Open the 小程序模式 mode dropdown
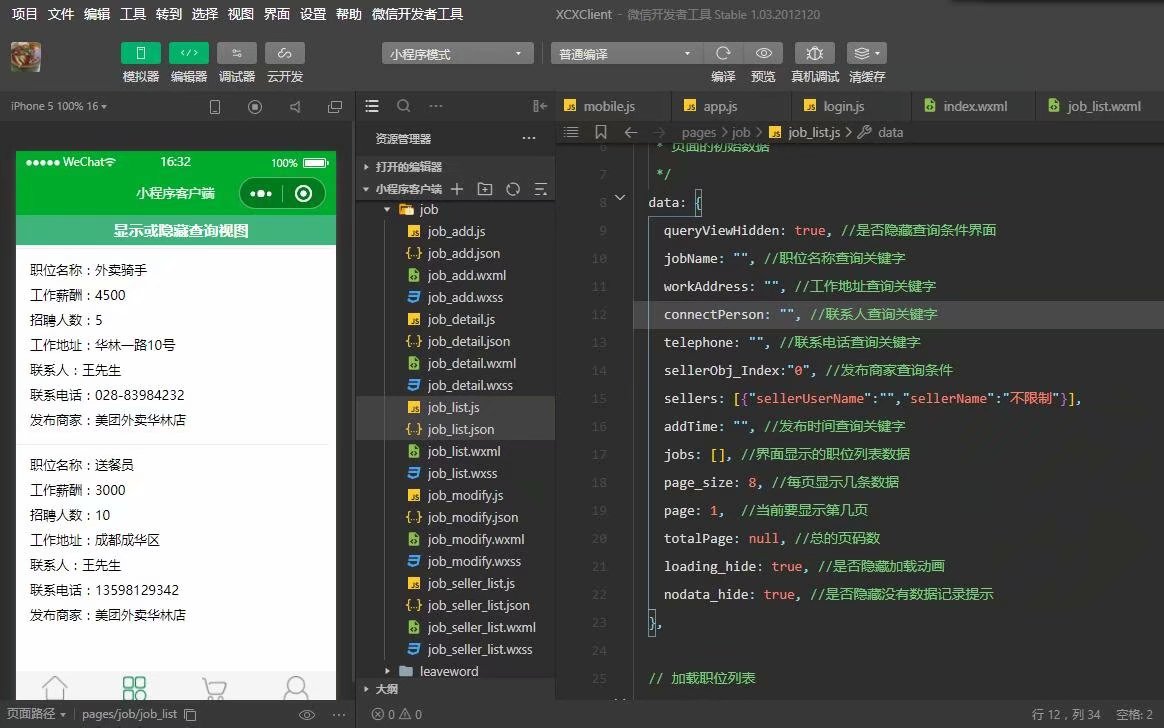 point(457,52)
